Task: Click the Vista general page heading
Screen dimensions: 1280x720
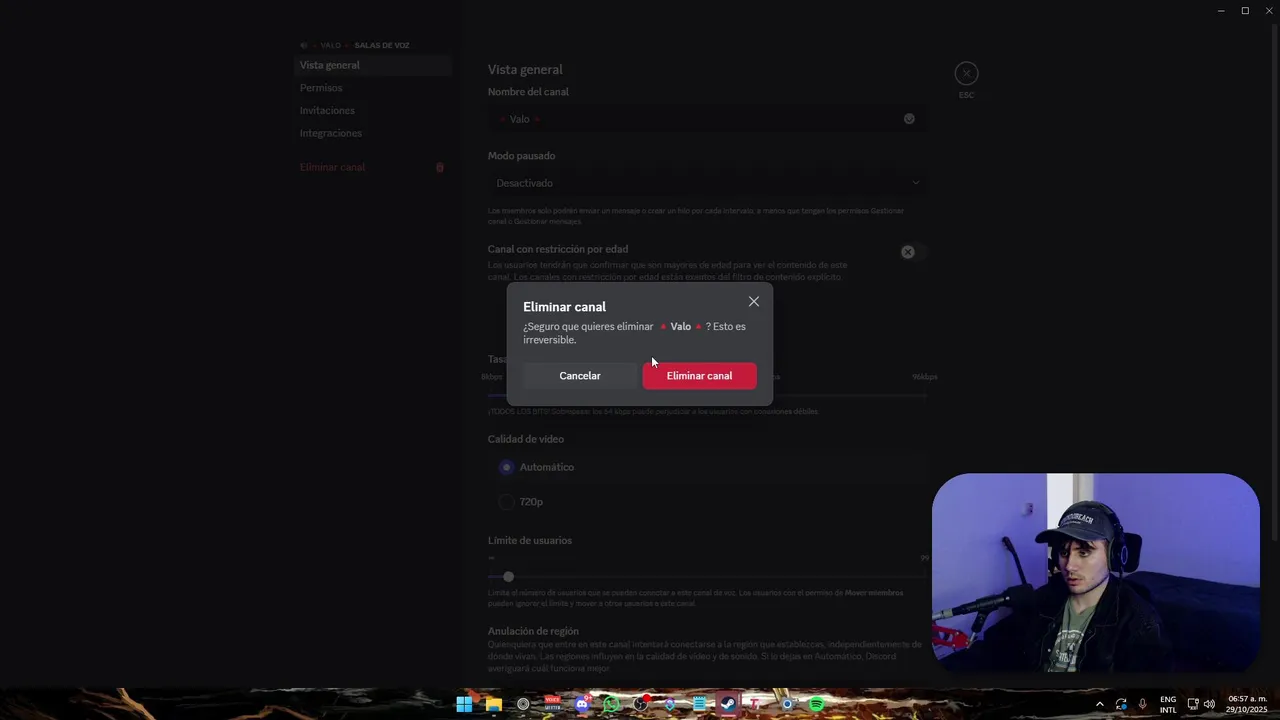Action: [x=525, y=69]
